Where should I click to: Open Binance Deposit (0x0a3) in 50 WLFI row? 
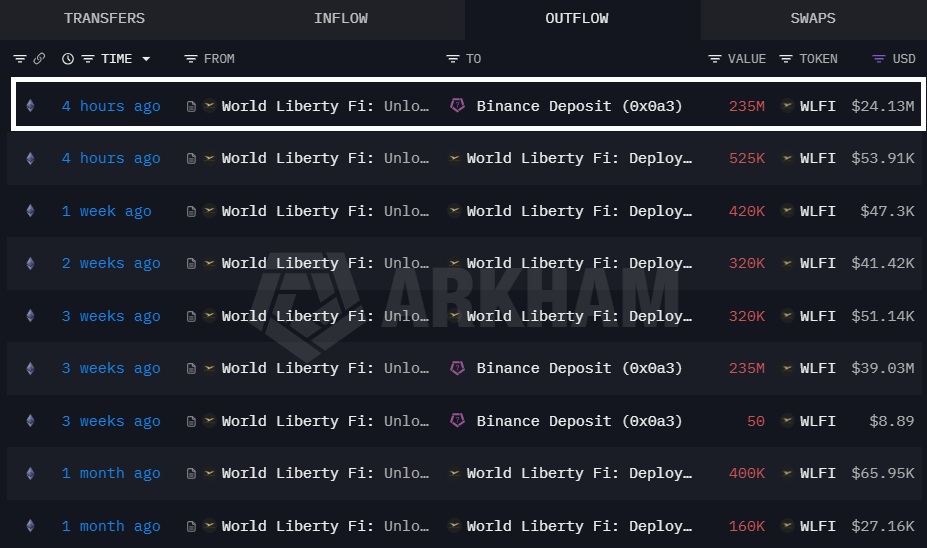[579, 421]
